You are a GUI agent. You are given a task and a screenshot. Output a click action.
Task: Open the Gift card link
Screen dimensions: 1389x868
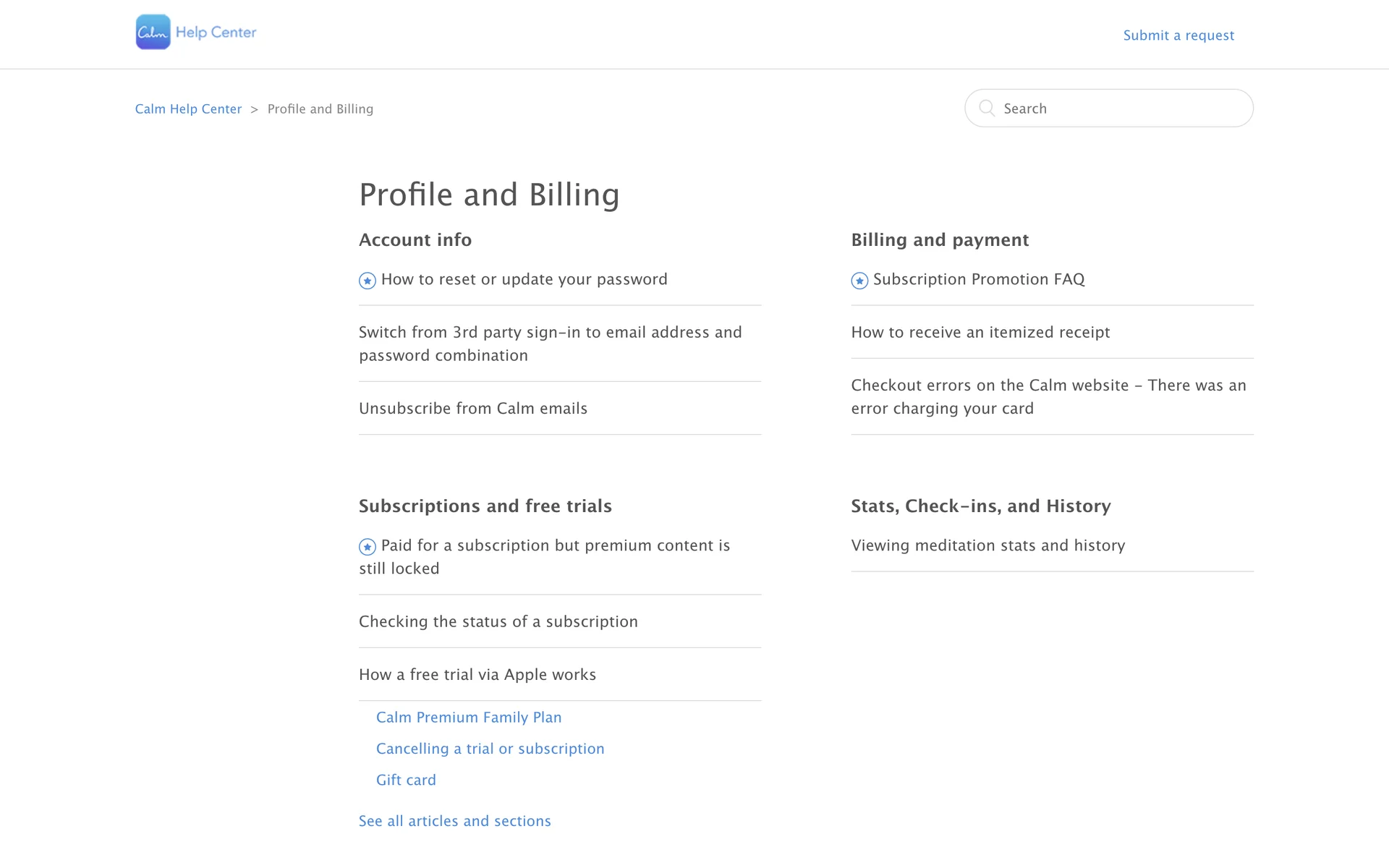pos(406,780)
